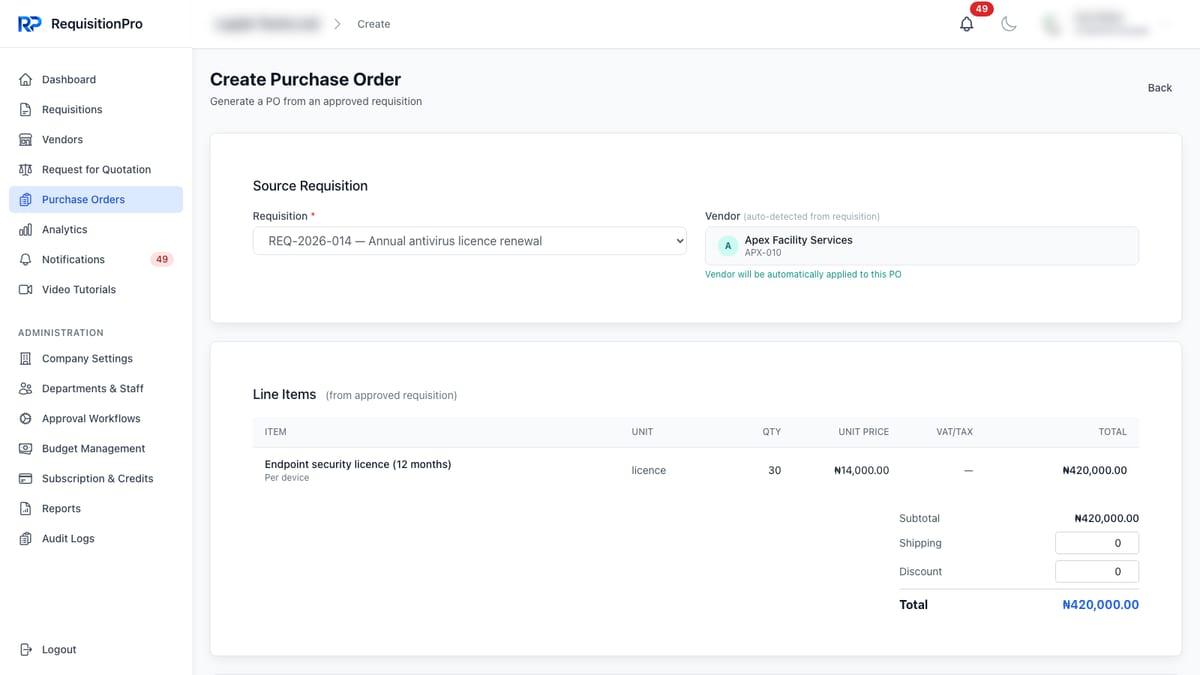Click the Analytics bar chart icon
This screenshot has width=1200, height=675.
pyautogui.click(x=26, y=230)
